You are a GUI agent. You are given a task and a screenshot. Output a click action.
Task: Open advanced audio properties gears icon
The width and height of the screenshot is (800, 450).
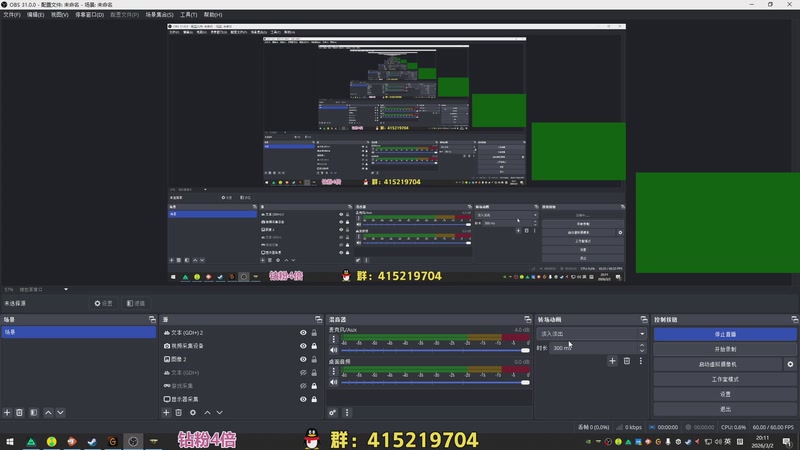[x=333, y=412]
